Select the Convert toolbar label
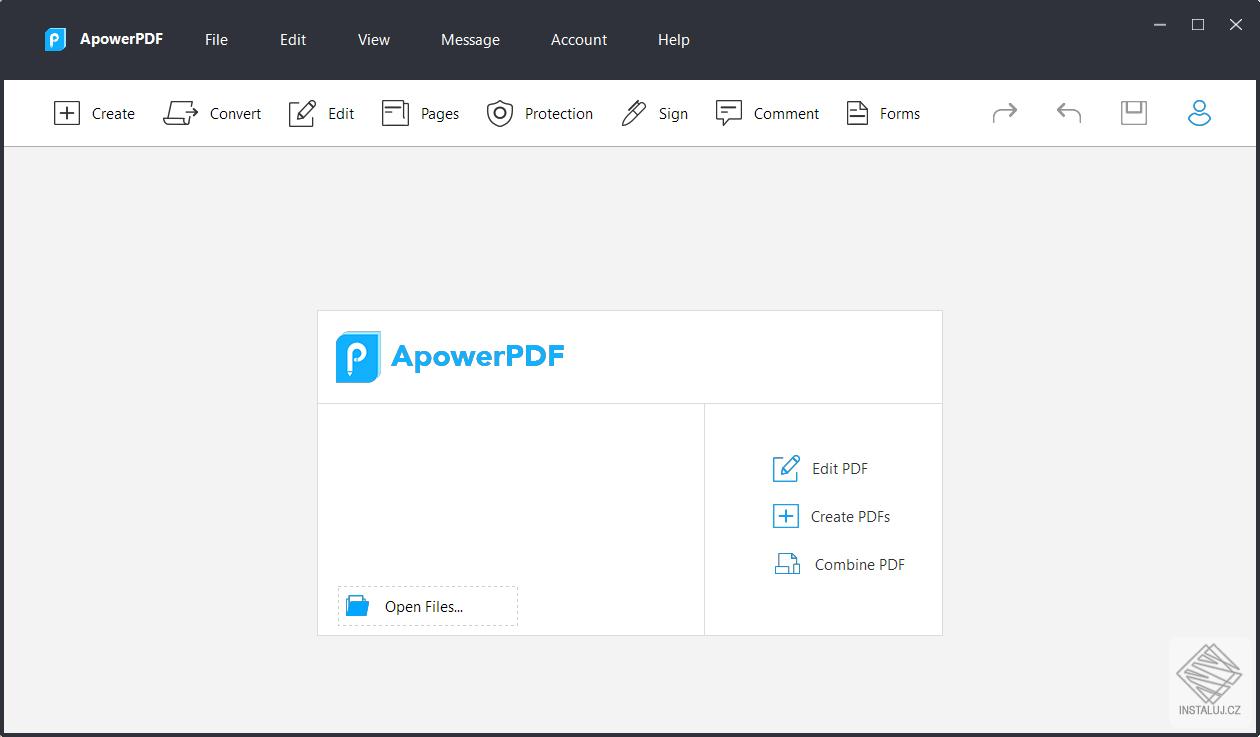This screenshot has height=737, width=1260. [x=235, y=114]
